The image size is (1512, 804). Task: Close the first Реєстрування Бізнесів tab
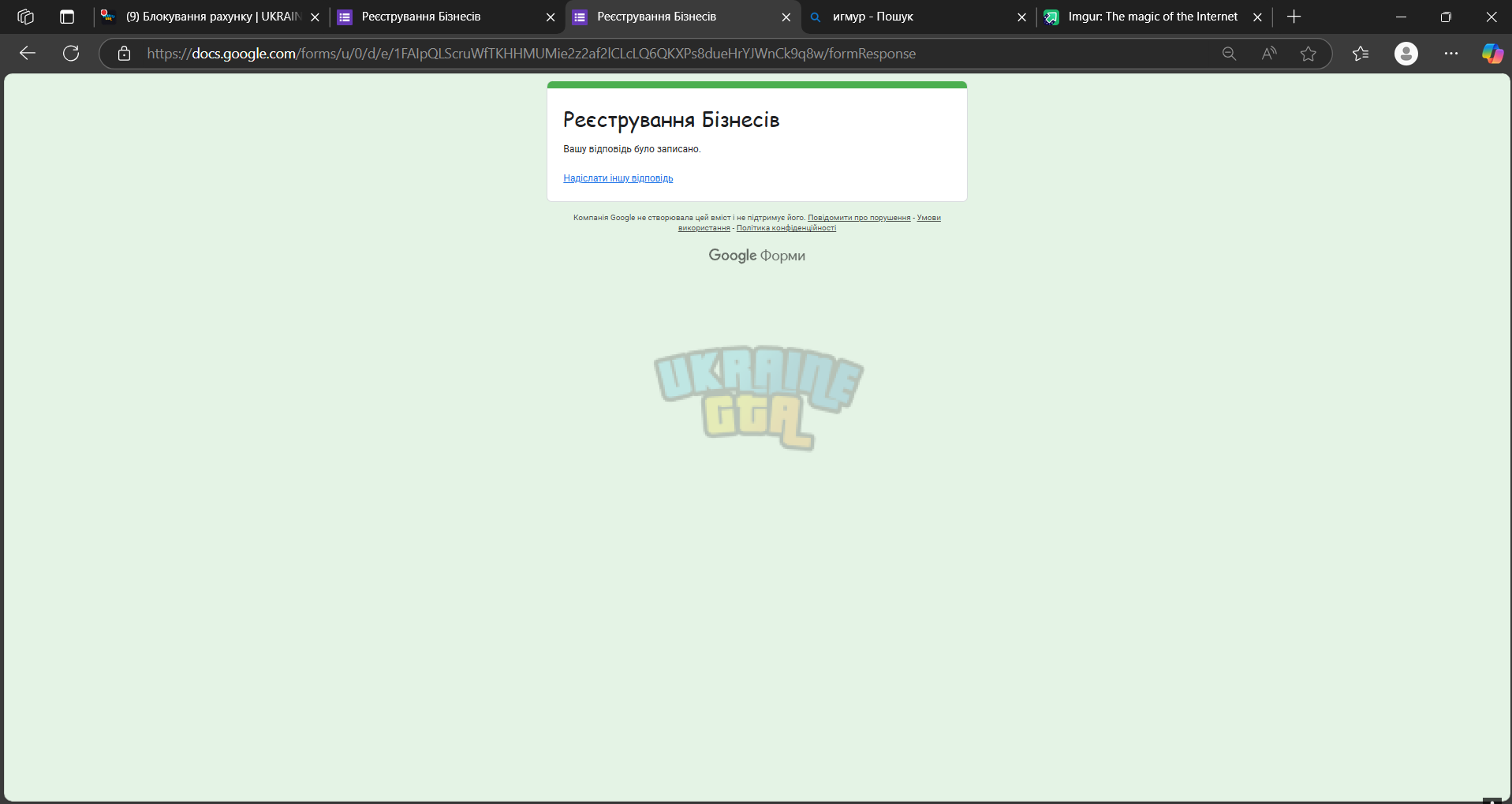pyautogui.click(x=551, y=17)
